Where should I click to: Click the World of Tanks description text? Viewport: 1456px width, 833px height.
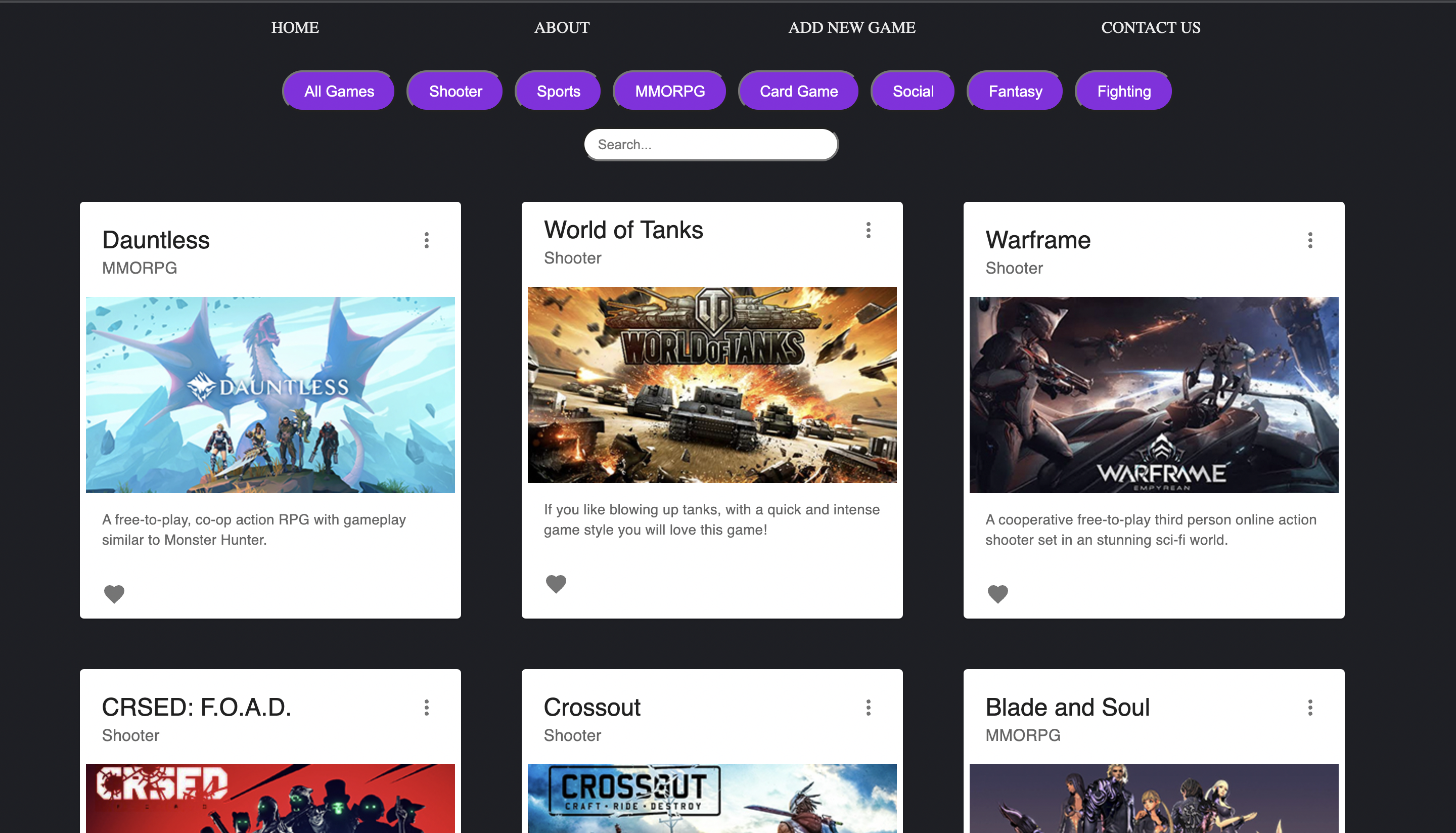711,519
